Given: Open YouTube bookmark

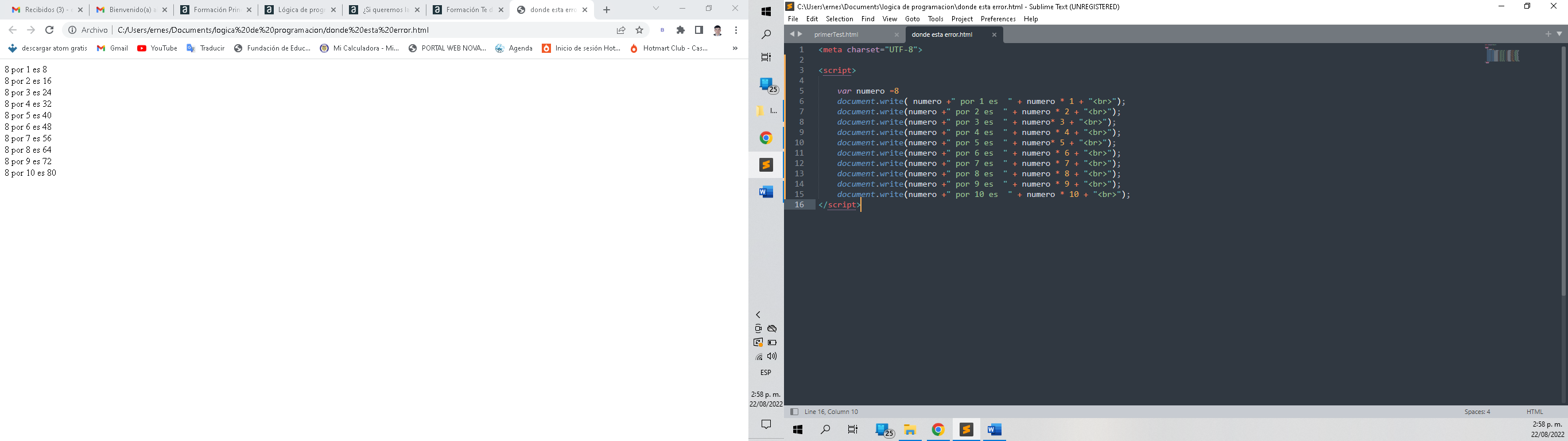Looking at the screenshot, I should click(x=157, y=48).
